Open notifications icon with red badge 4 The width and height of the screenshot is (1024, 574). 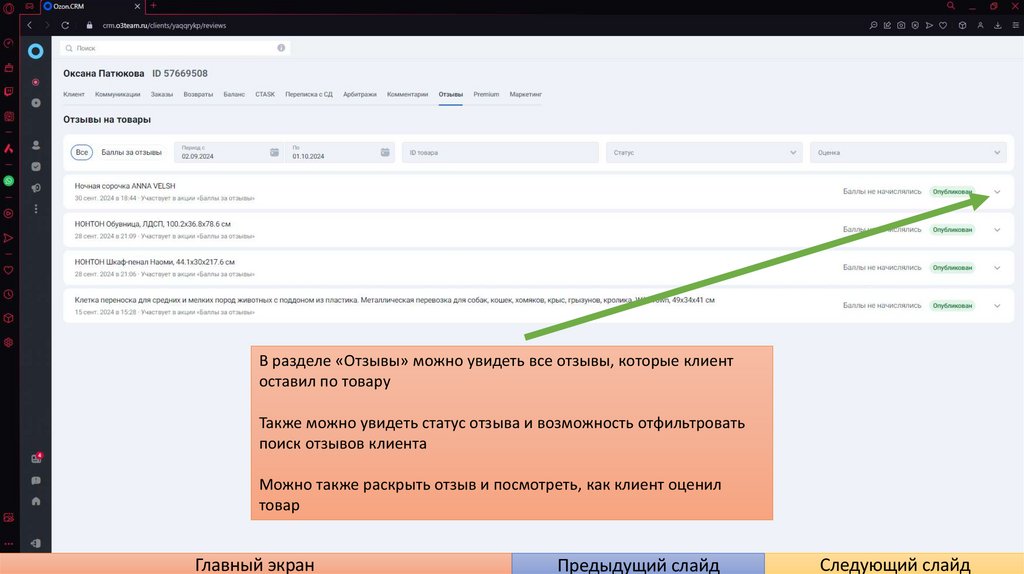pyautogui.click(x=37, y=458)
